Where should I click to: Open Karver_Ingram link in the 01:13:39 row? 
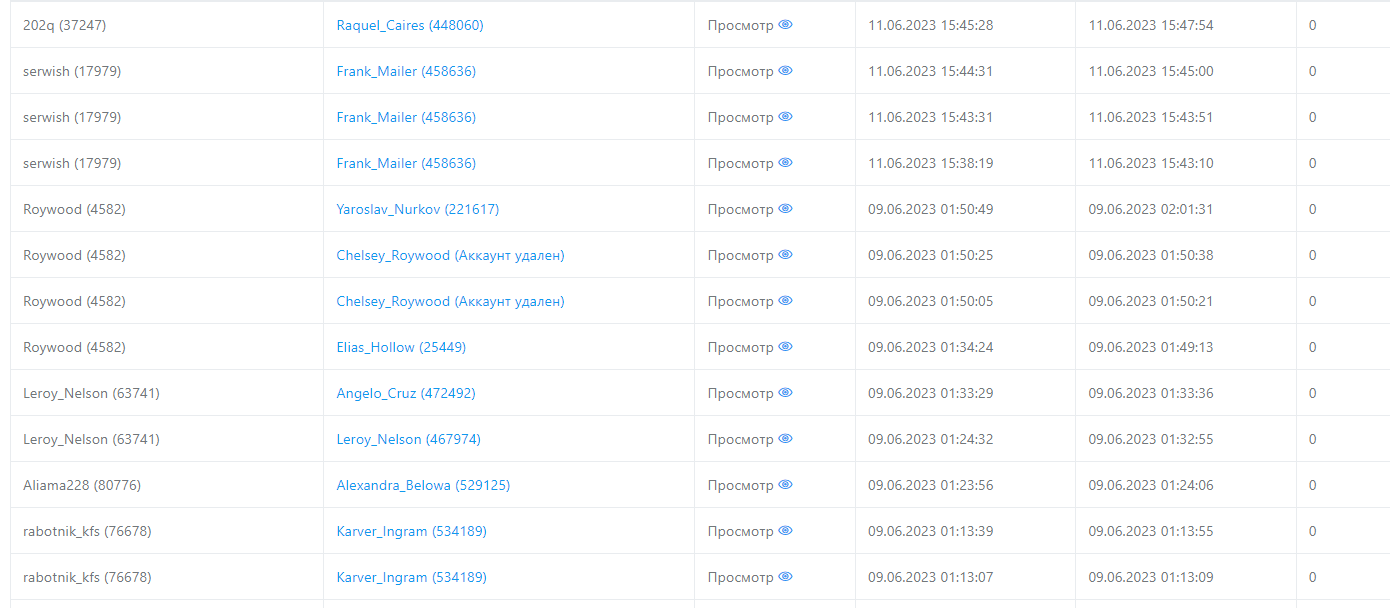point(411,531)
